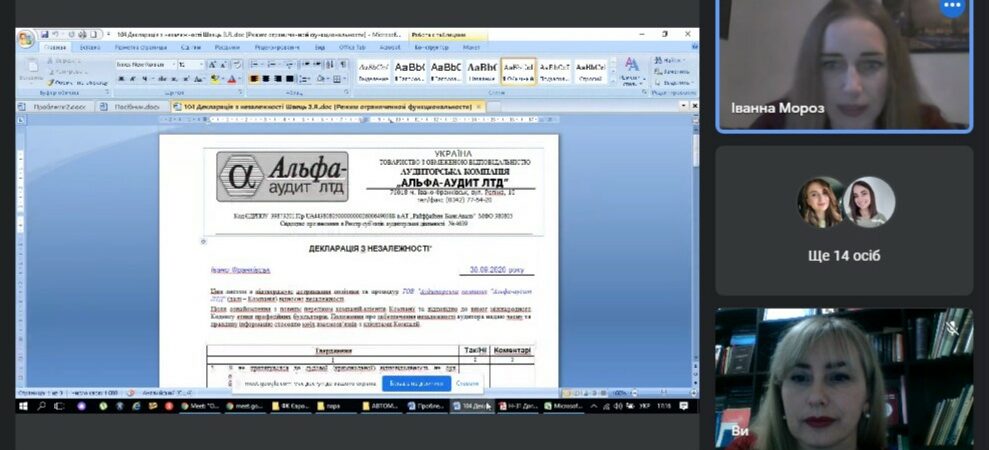Open the Line Spacing dropdown
The width and height of the screenshot is (989, 450).
tap(305, 79)
